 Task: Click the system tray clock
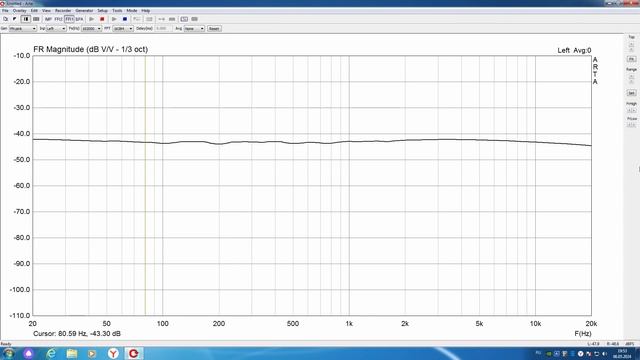click(622, 353)
